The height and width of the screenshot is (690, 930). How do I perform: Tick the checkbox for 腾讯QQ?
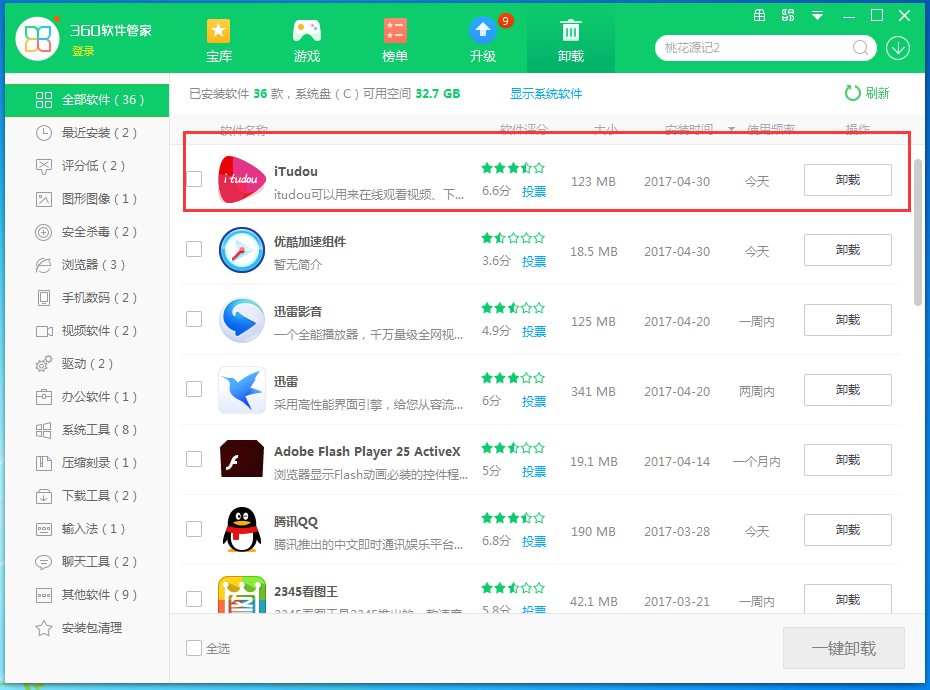194,529
